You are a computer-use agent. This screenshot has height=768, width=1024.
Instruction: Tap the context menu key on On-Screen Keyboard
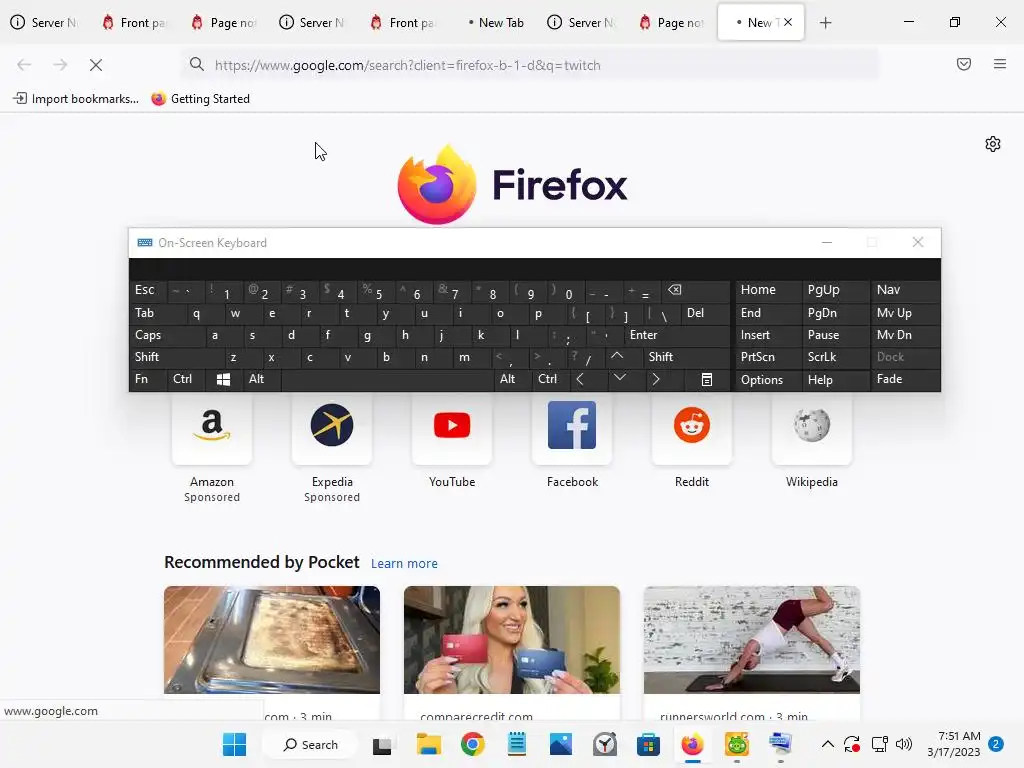pos(707,379)
